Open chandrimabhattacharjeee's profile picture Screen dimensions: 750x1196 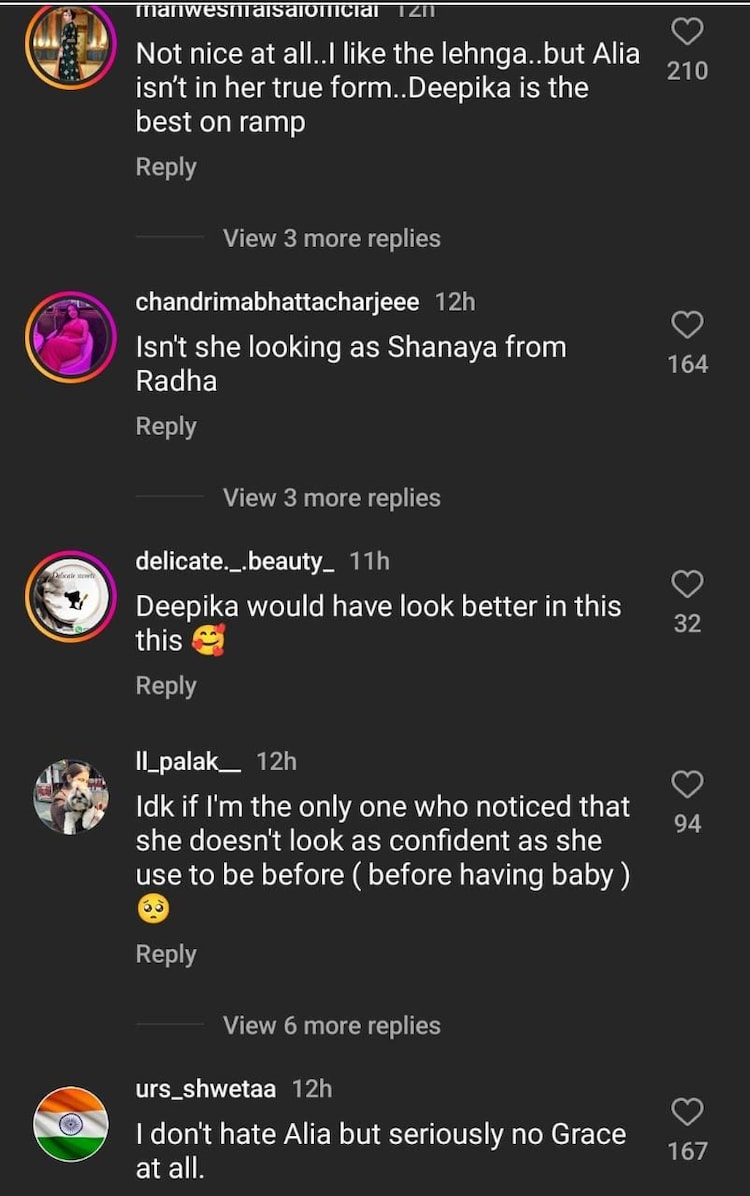[70, 337]
